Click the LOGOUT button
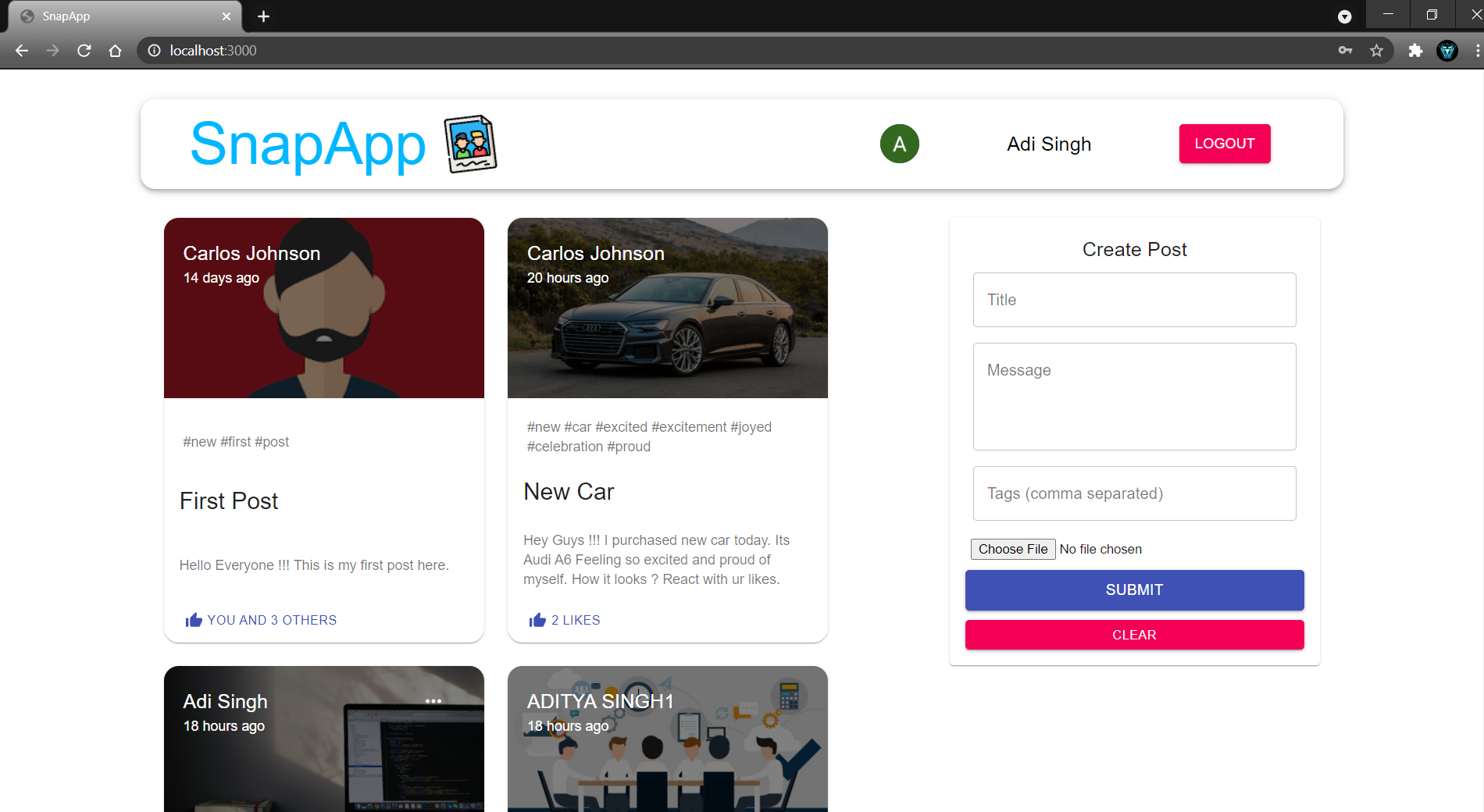 tap(1224, 144)
